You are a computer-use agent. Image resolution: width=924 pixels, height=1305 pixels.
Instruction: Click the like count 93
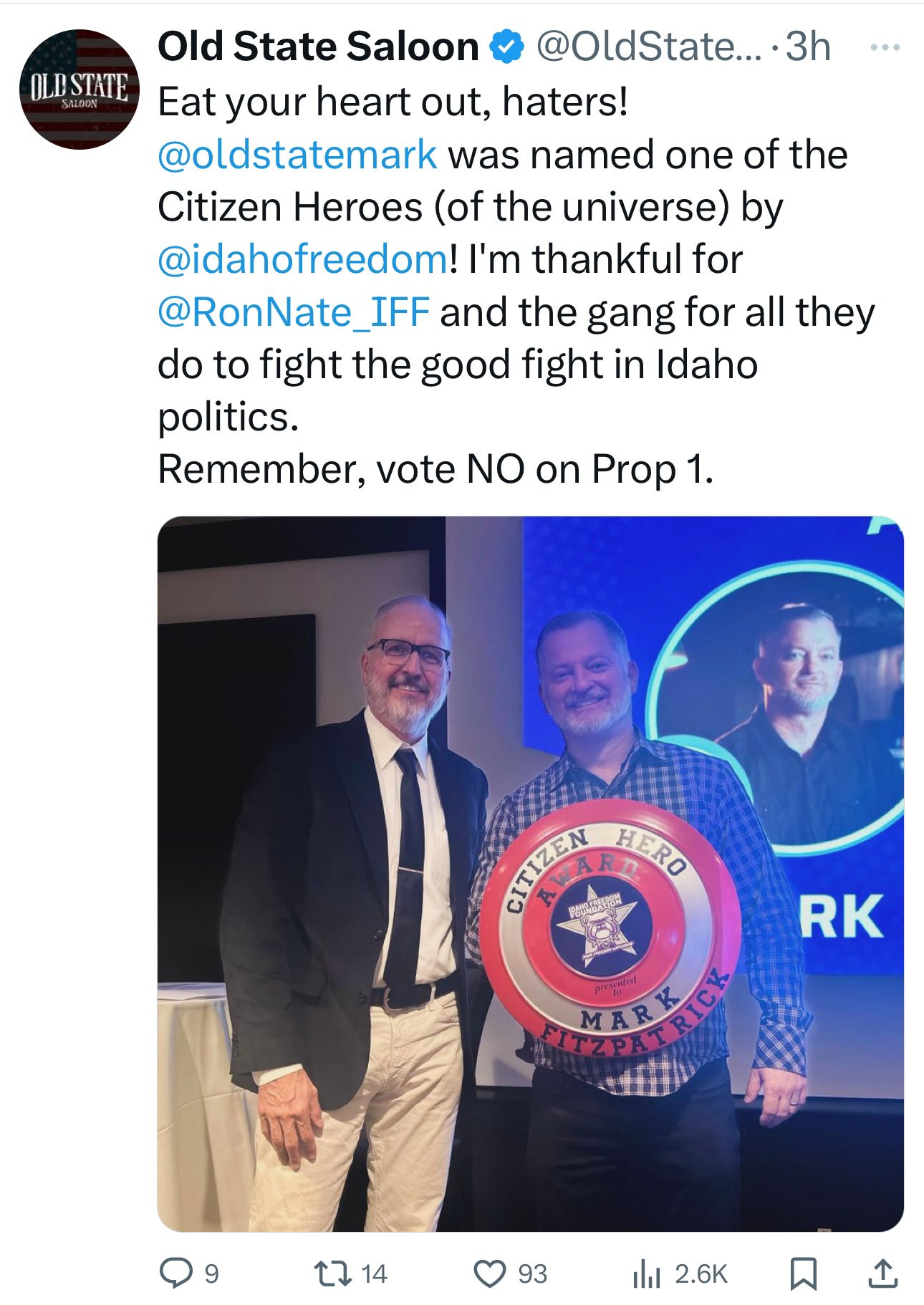(x=532, y=1274)
